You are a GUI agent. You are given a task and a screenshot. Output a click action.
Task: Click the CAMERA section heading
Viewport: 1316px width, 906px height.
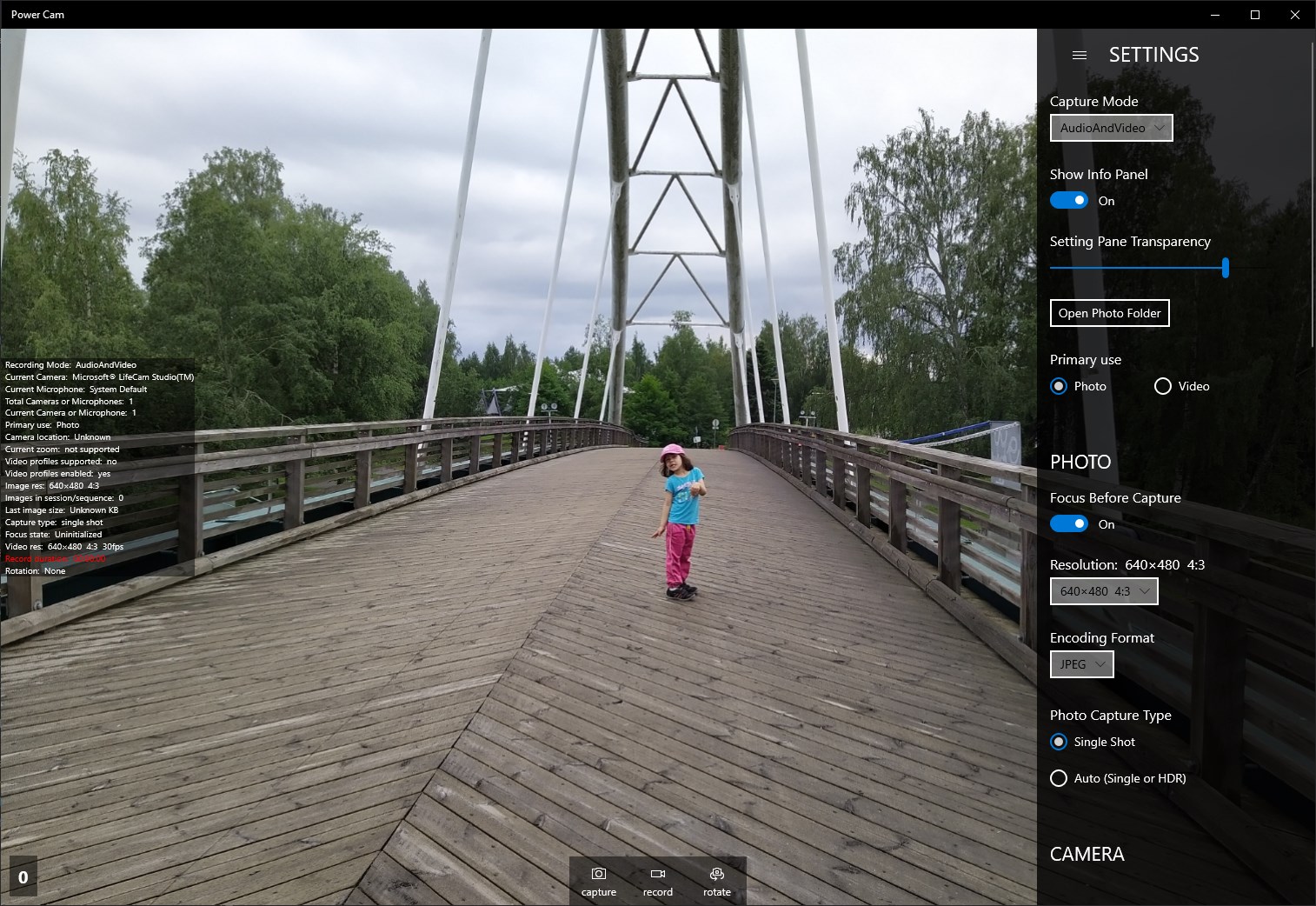1087,854
